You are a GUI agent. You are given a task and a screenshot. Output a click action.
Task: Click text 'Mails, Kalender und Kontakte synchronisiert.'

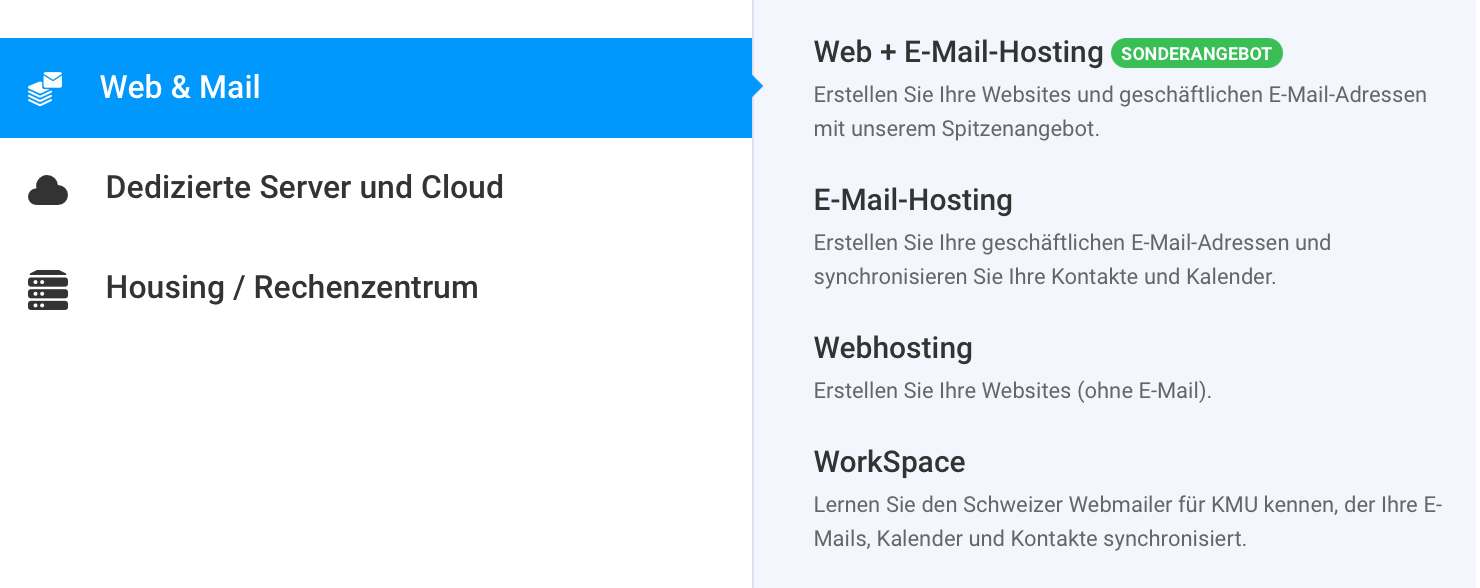coord(1030,539)
